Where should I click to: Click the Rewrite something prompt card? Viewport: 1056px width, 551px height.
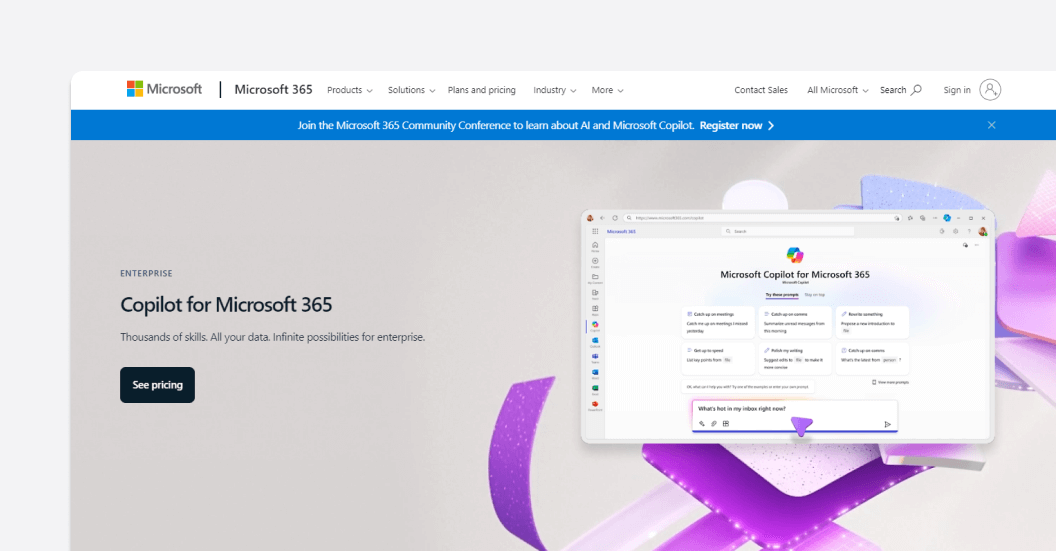point(872,323)
